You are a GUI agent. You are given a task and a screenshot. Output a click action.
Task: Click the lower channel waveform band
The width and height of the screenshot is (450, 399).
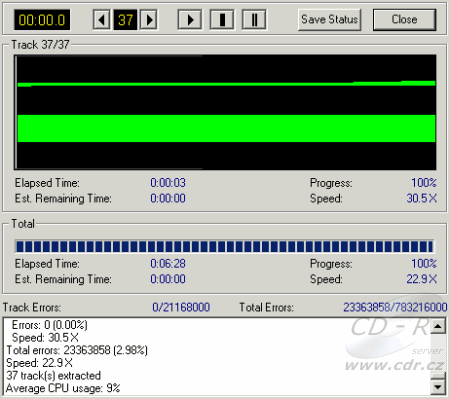coord(226,128)
